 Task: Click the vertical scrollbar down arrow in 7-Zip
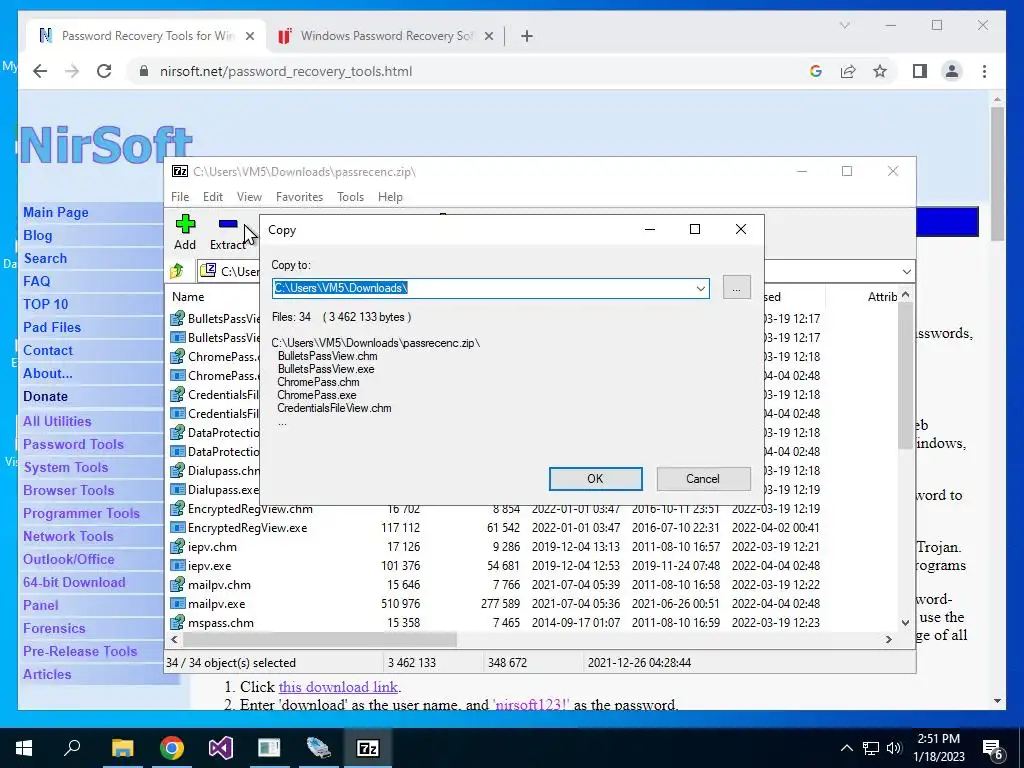point(906,622)
